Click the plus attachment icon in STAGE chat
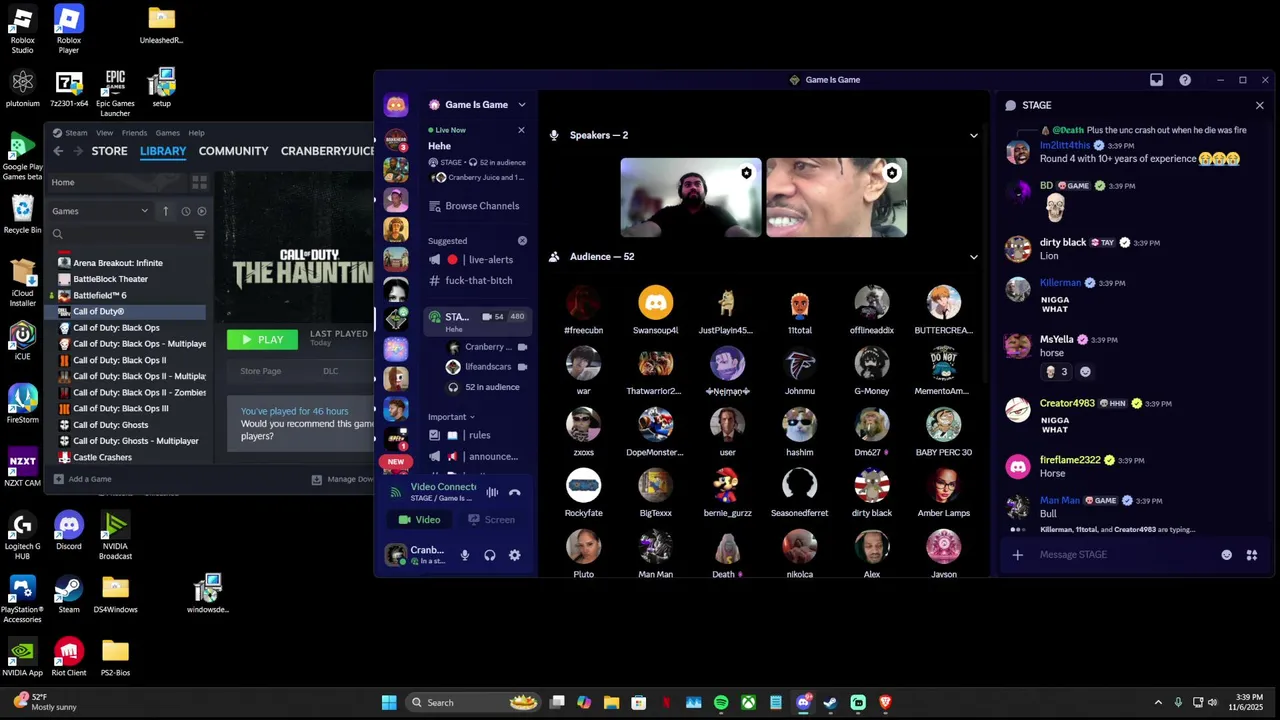Viewport: 1280px width, 720px height. [1017, 555]
